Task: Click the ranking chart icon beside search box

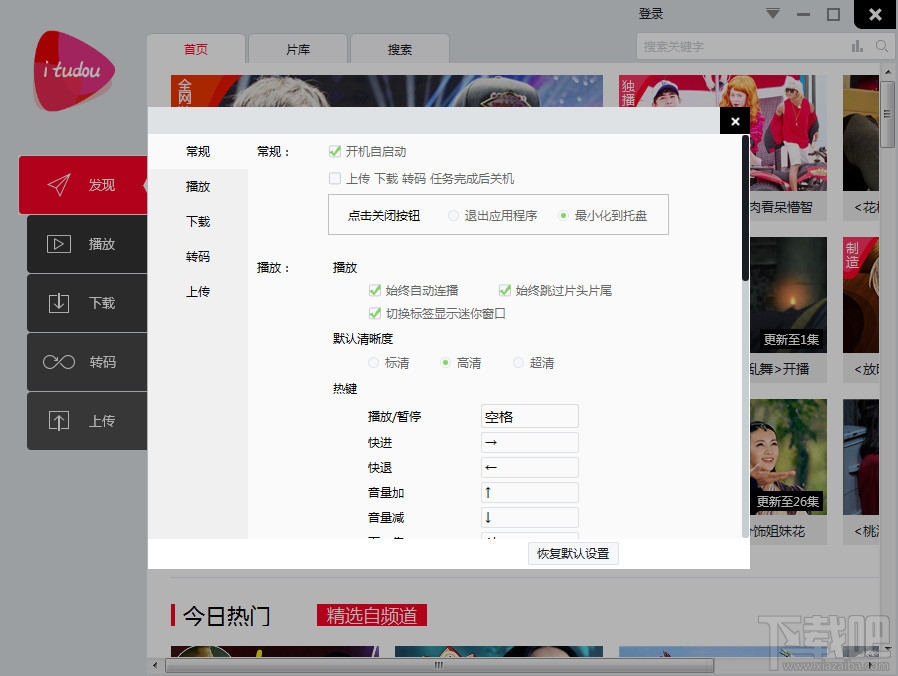Action: coord(858,46)
